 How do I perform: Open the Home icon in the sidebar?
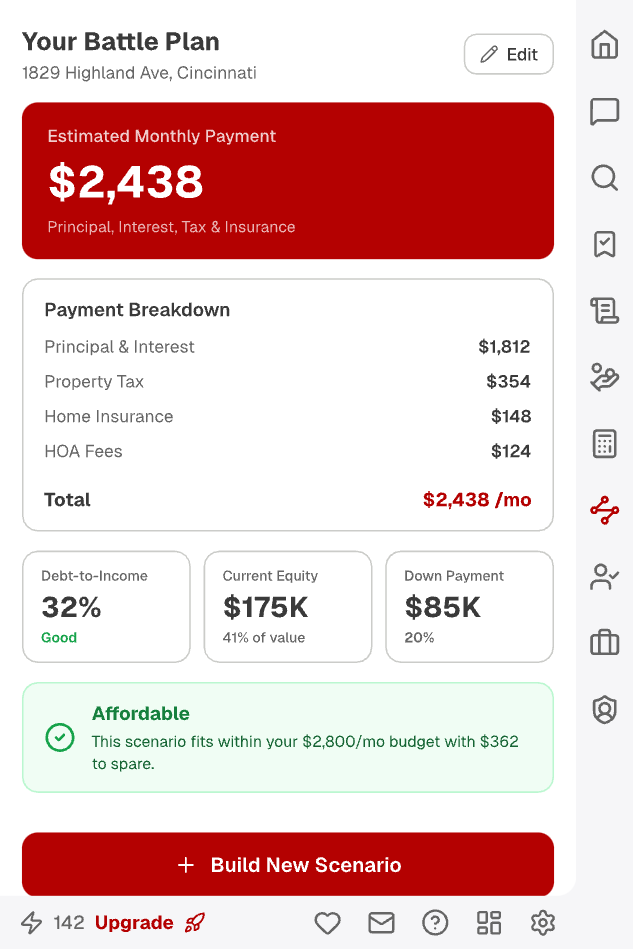coord(604,45)
